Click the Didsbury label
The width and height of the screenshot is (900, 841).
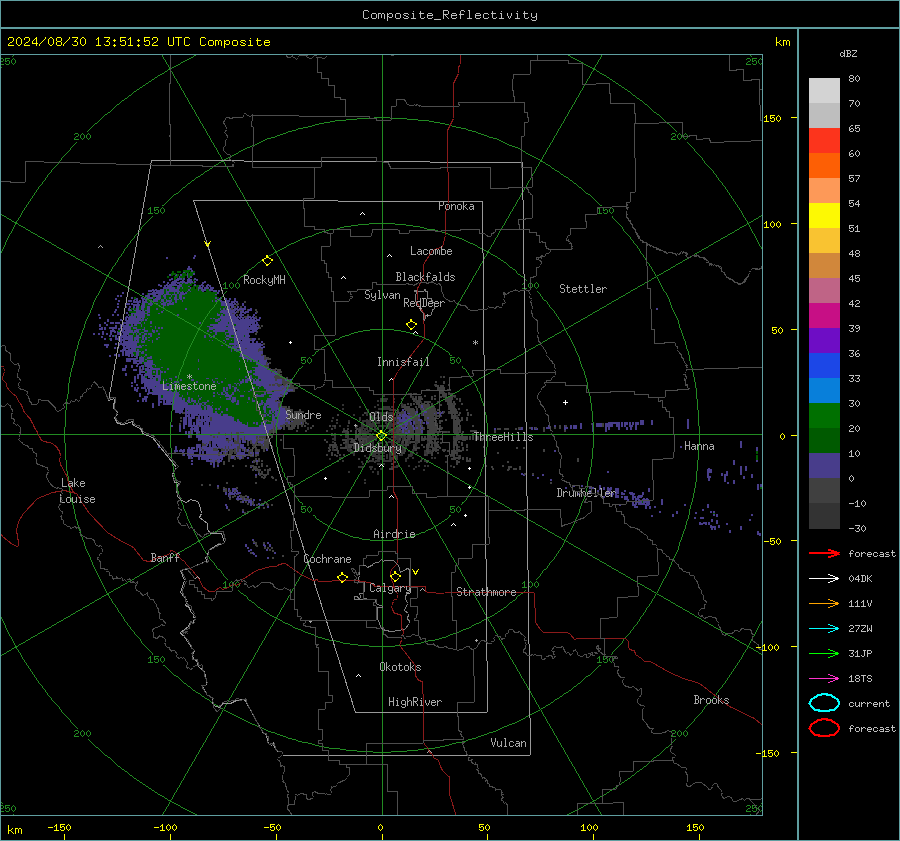(378, 448)
